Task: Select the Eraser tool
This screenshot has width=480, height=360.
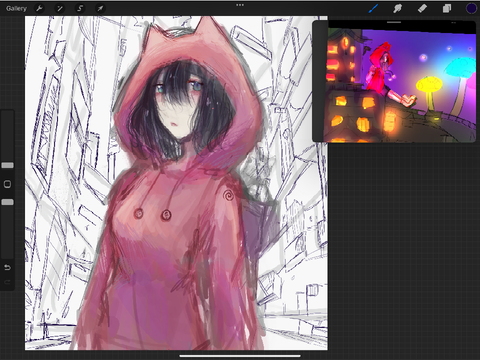Action: coord(422,8)
